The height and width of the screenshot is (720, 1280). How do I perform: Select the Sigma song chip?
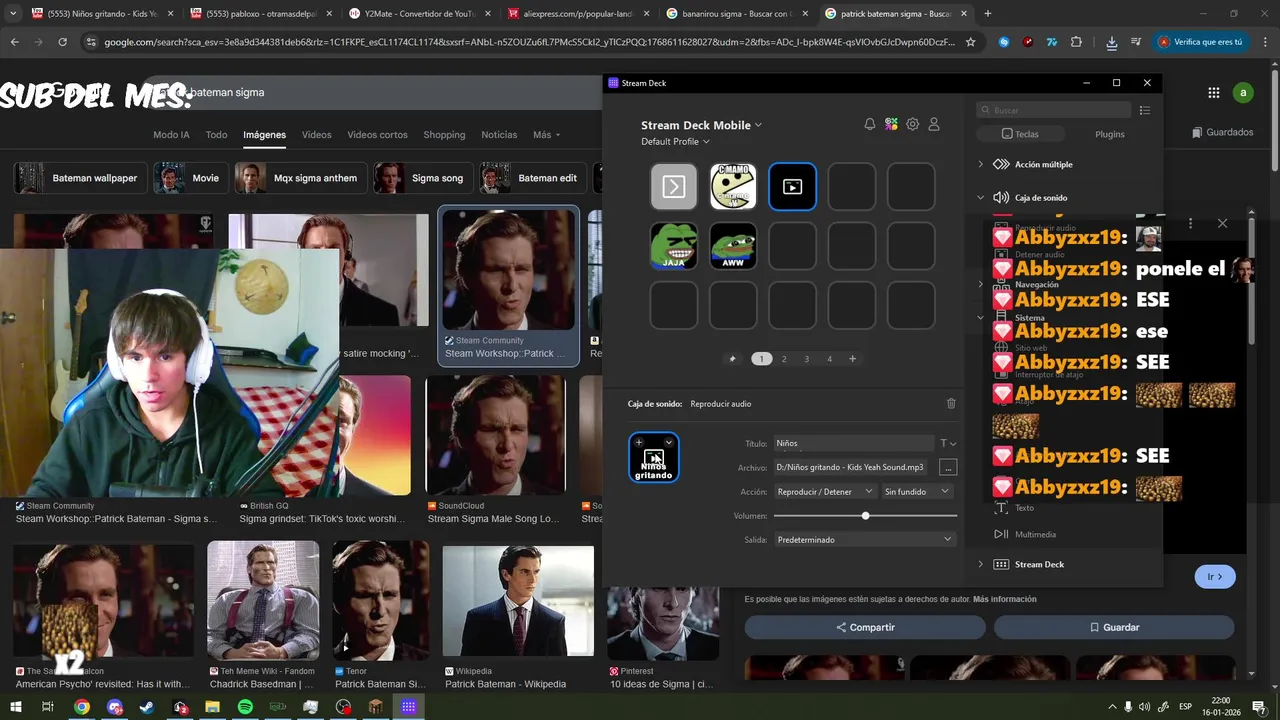[424, 178]
